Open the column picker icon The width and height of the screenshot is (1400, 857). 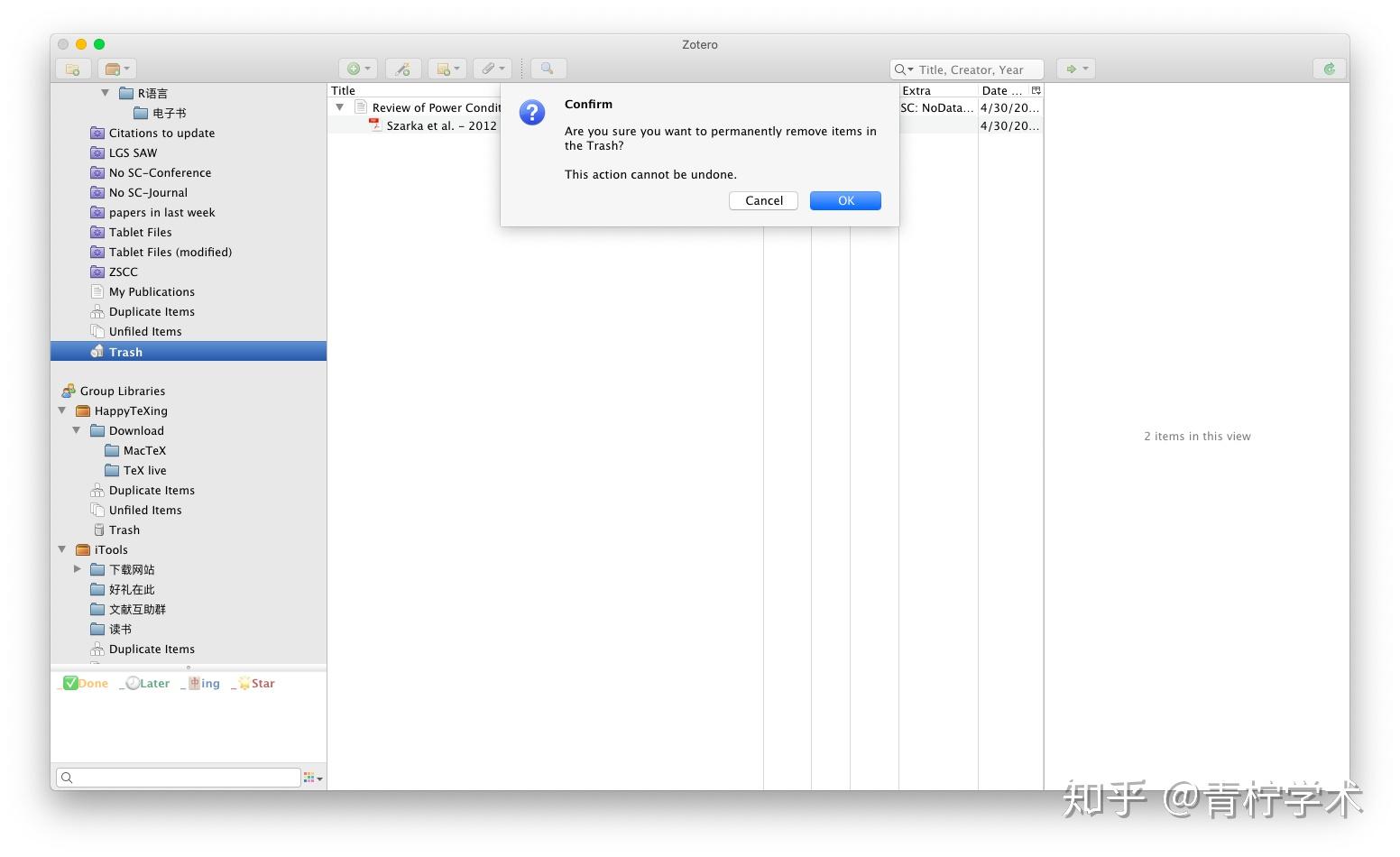pos(1036,90)
